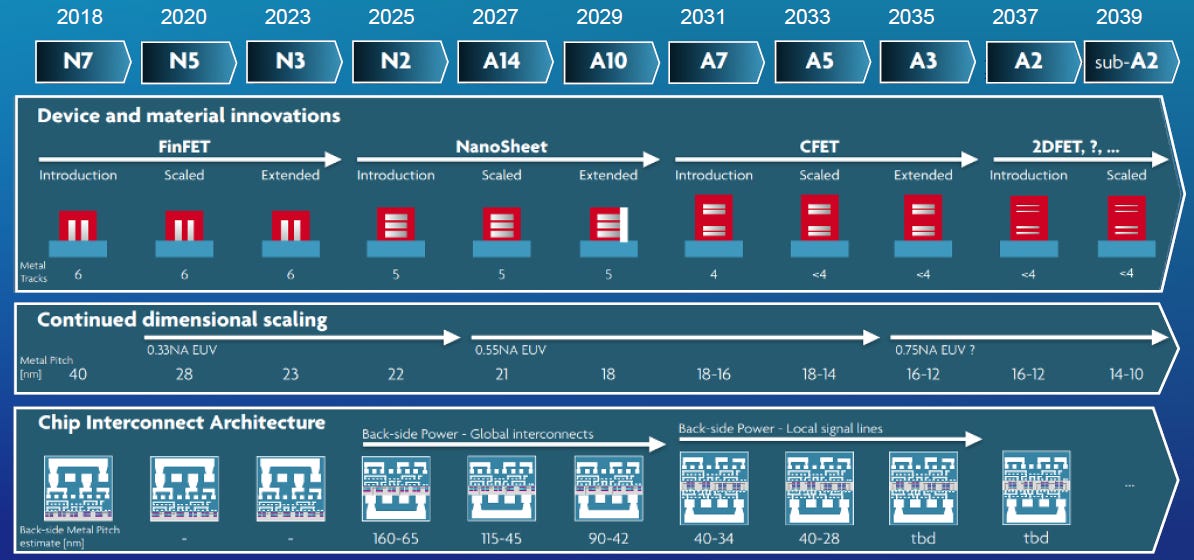Click the year 2031 label

[x=704, y=16]
